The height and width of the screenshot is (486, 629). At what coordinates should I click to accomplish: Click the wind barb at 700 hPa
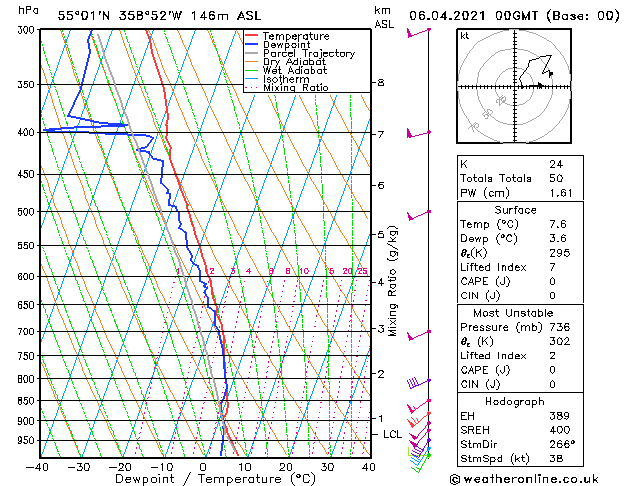point(418,335)
